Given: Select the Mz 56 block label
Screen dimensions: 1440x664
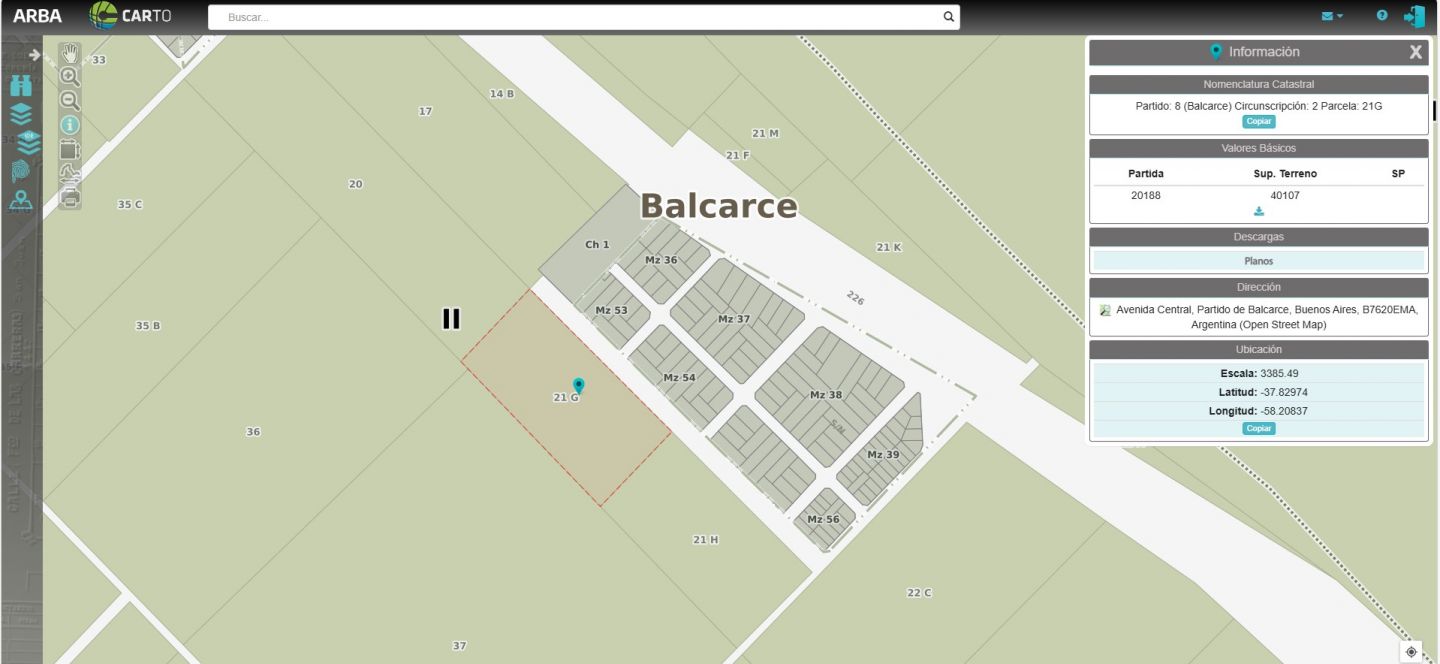Looking at the screenshot, I should click(824, 520).
